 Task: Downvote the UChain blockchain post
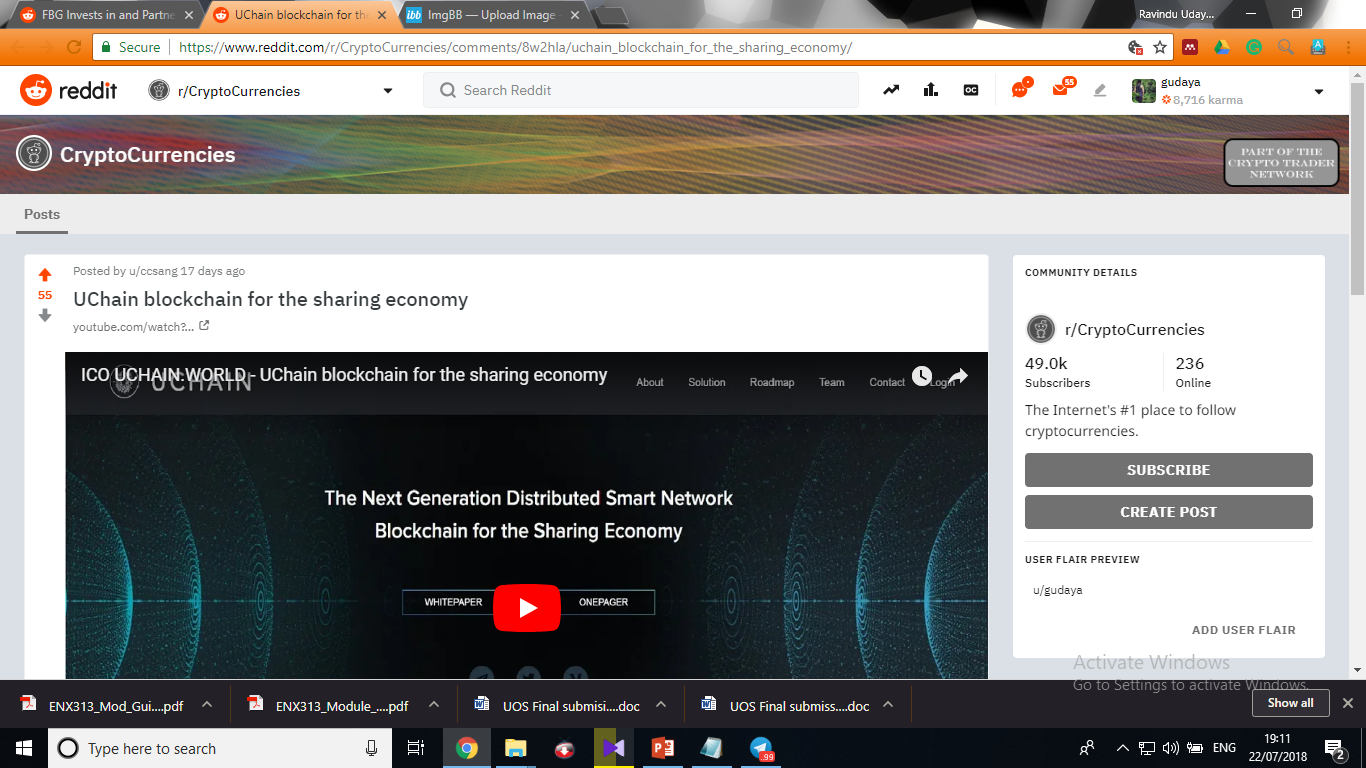pyautogui.click(x=45, y=316)
